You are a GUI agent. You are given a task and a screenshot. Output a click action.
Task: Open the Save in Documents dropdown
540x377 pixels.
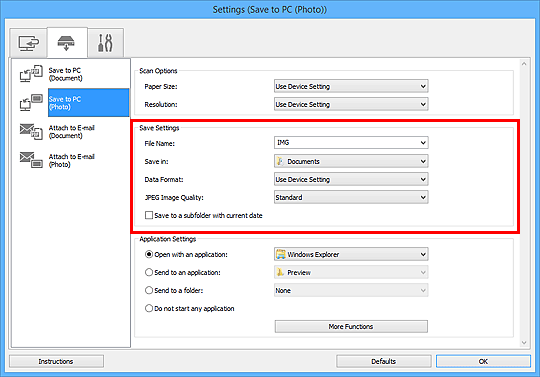point(351,161)
